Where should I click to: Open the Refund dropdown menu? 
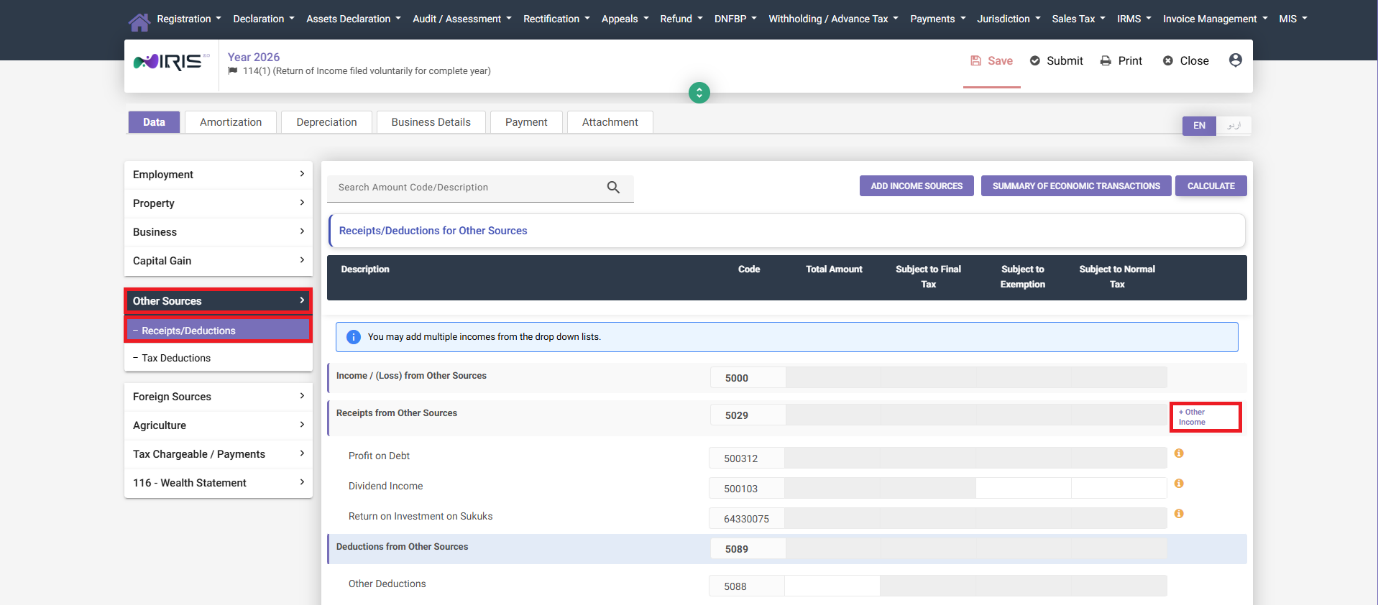click(681, 19)
